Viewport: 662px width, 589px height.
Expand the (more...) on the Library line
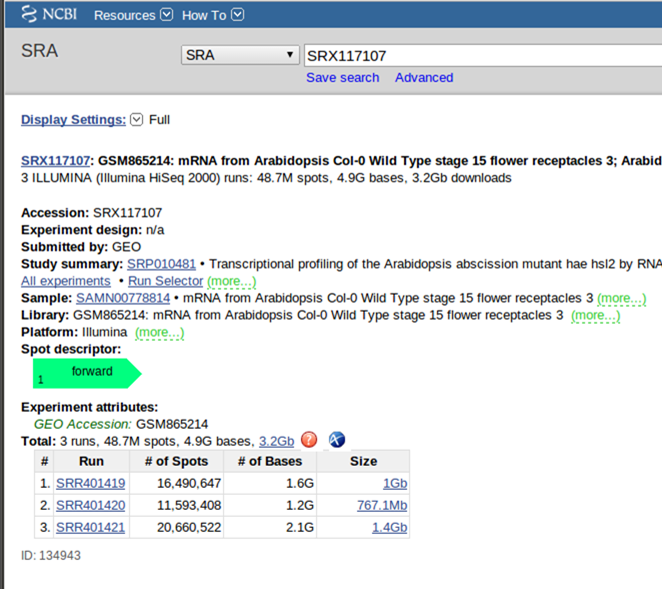pyautogui.click(x=595, y=315)
